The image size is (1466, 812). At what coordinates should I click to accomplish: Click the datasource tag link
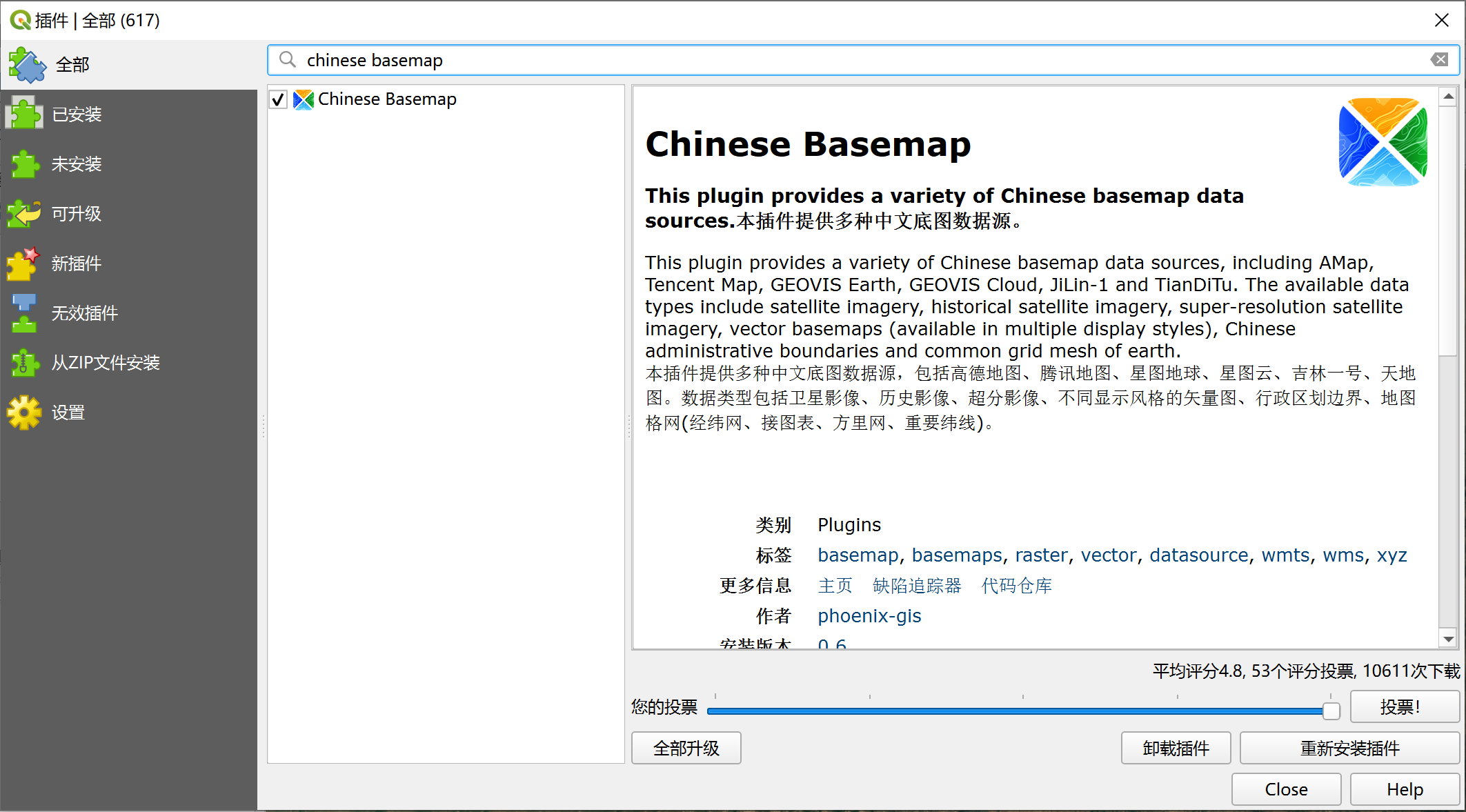click(x=1199, y=555)
